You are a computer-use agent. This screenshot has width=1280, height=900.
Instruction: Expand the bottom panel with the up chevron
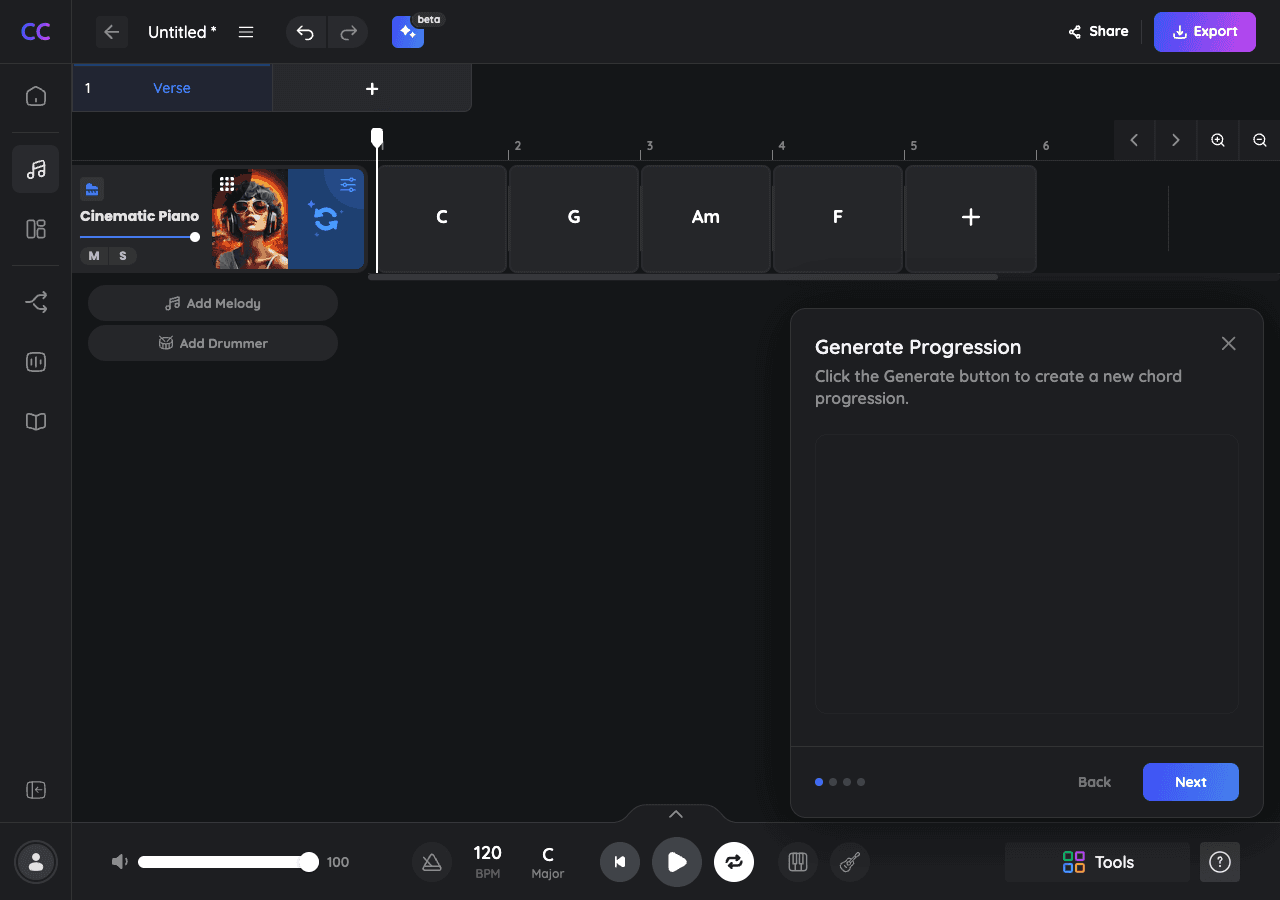676,814
